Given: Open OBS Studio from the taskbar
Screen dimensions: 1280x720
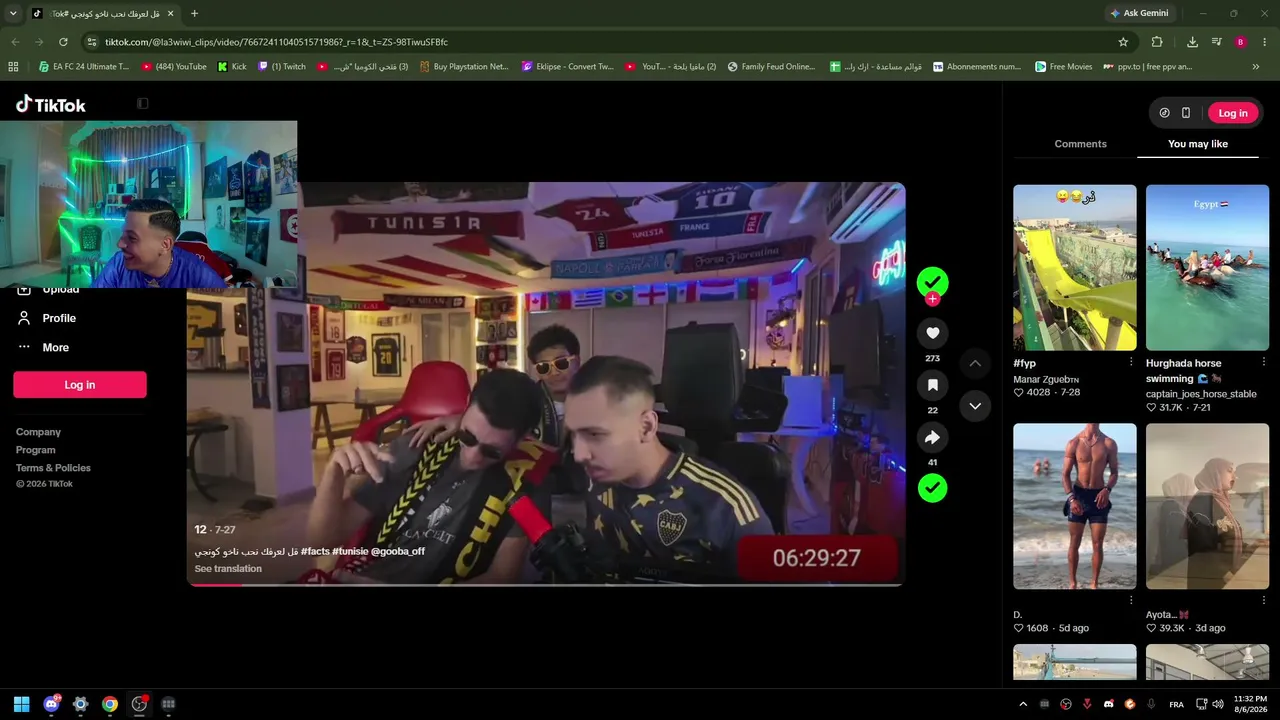Looking at the screenshot, I should 139,704.
